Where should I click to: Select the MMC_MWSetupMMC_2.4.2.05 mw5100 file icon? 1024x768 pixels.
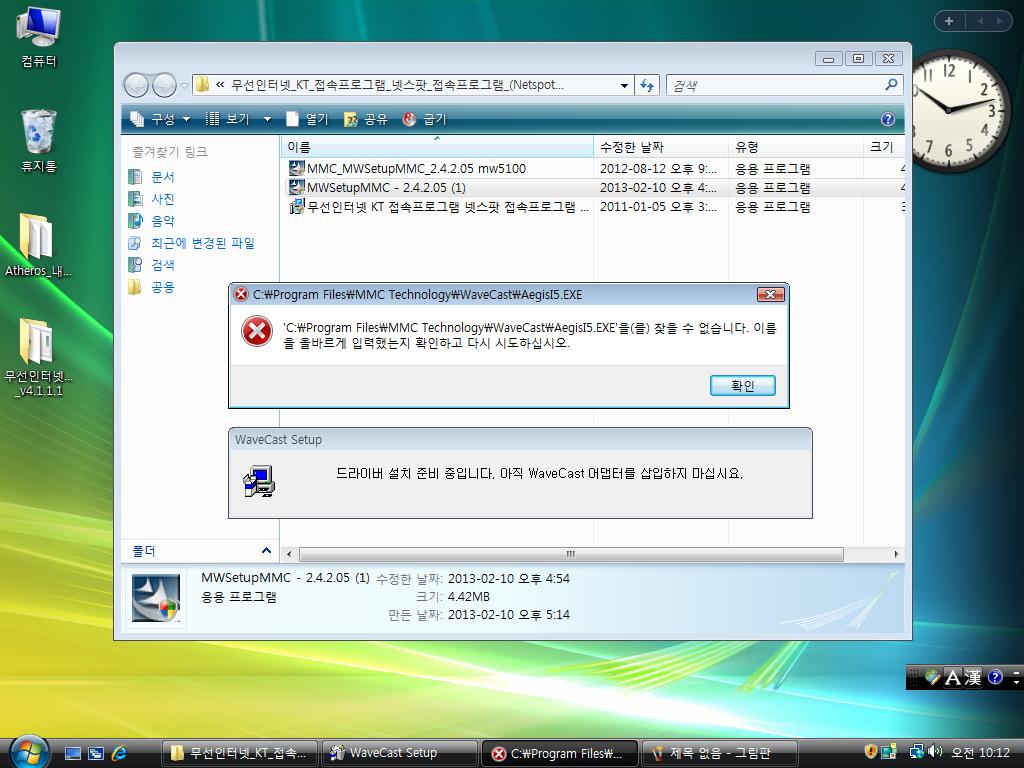point(296,168)
